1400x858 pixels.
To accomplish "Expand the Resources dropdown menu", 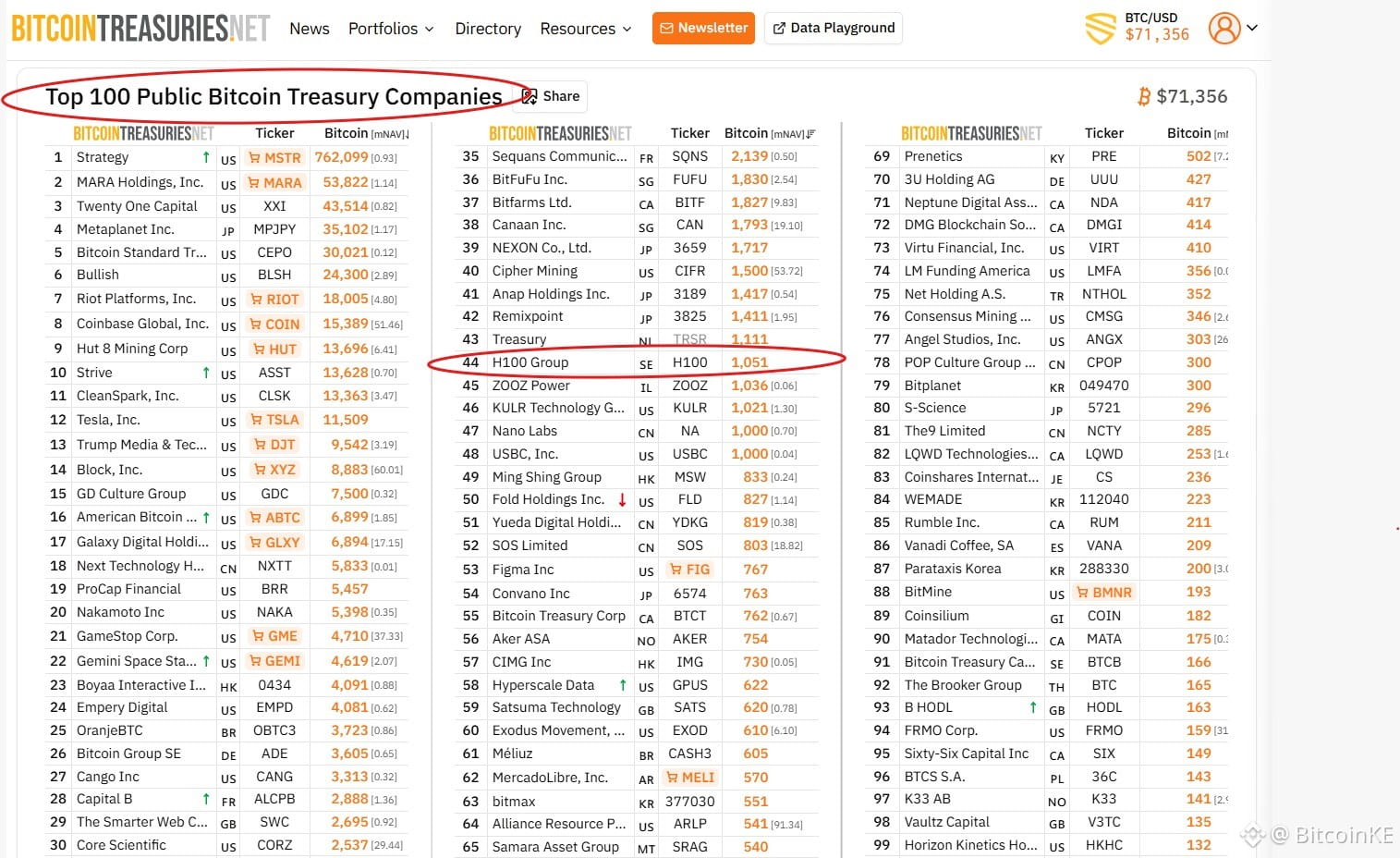I will [x=586, y=29].
